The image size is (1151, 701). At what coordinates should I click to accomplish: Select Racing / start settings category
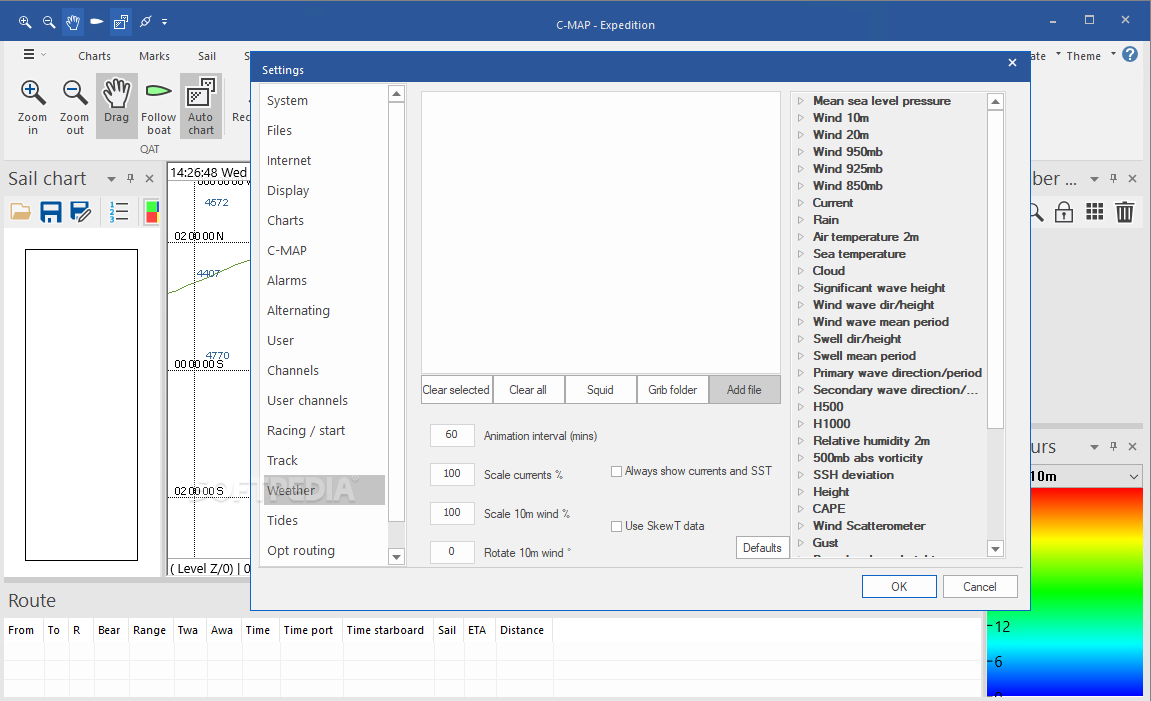(324, 431)
